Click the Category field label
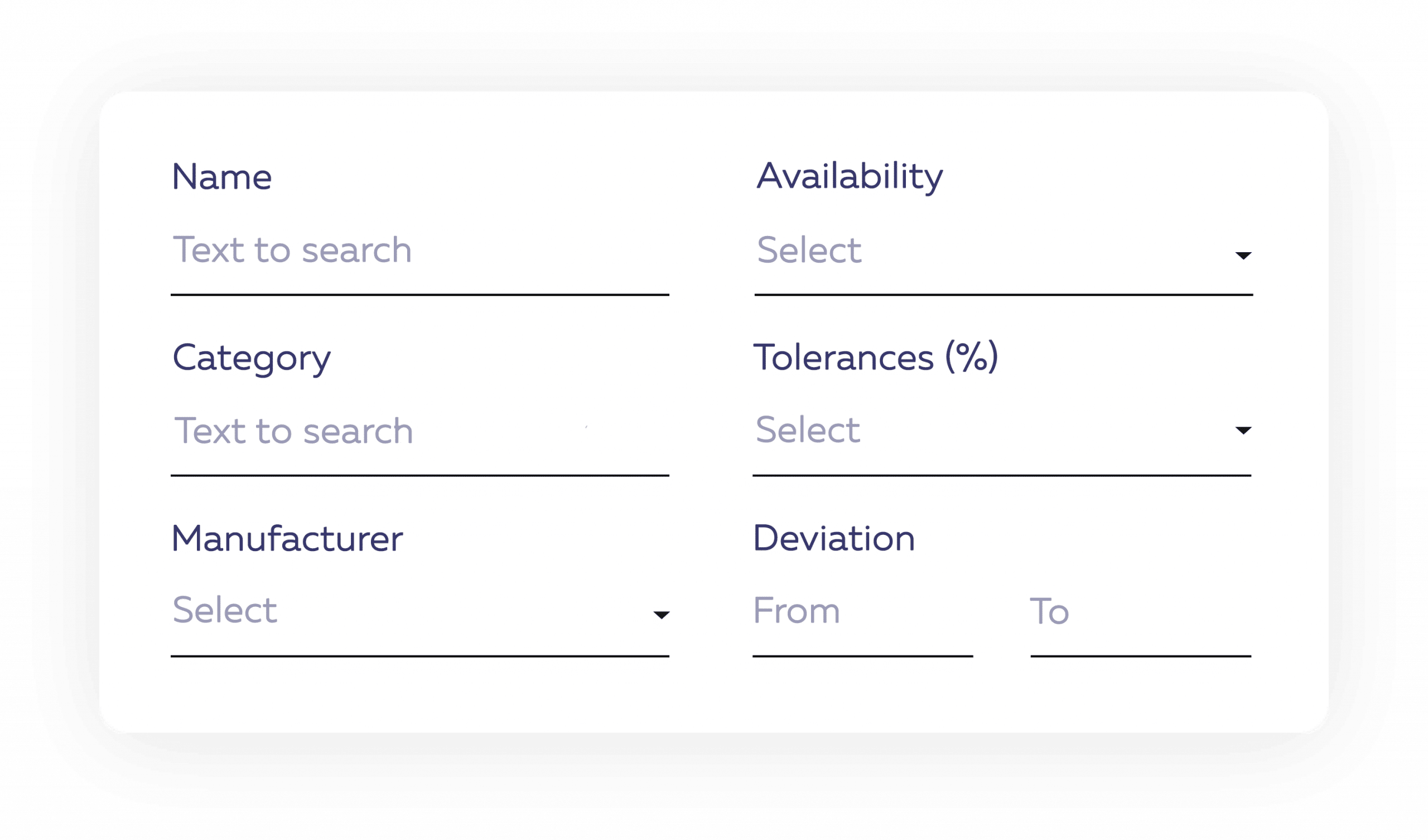1428x840 pixels. pyautogui.click(x=251, y=358)
